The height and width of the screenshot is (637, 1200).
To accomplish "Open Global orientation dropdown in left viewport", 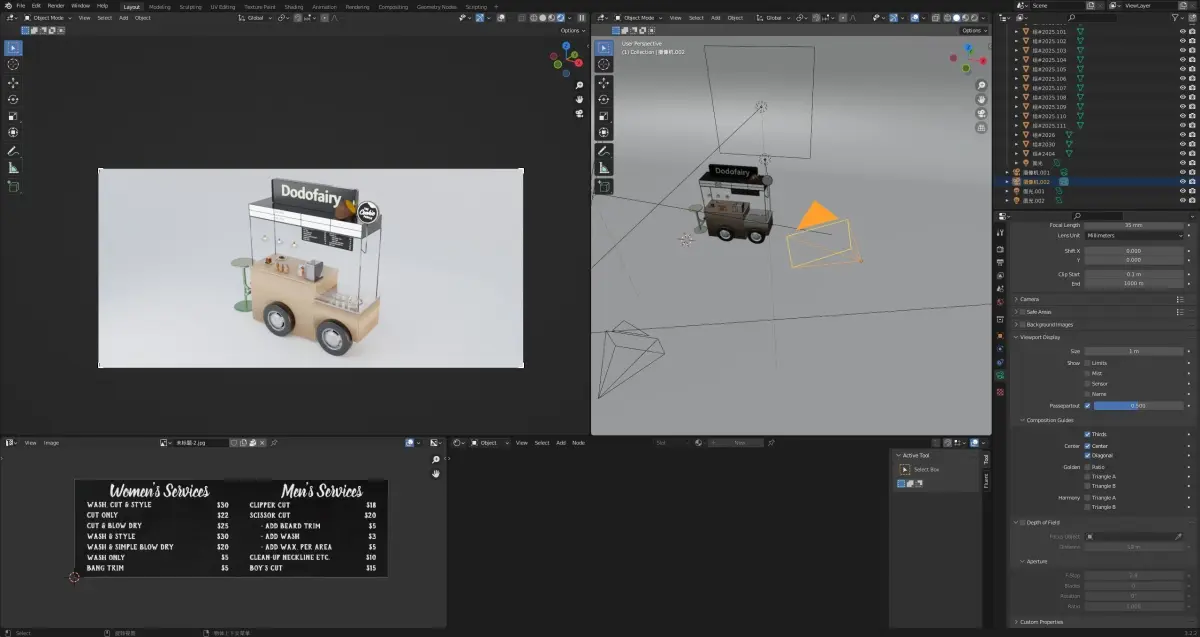I will (x=254, y=18).
